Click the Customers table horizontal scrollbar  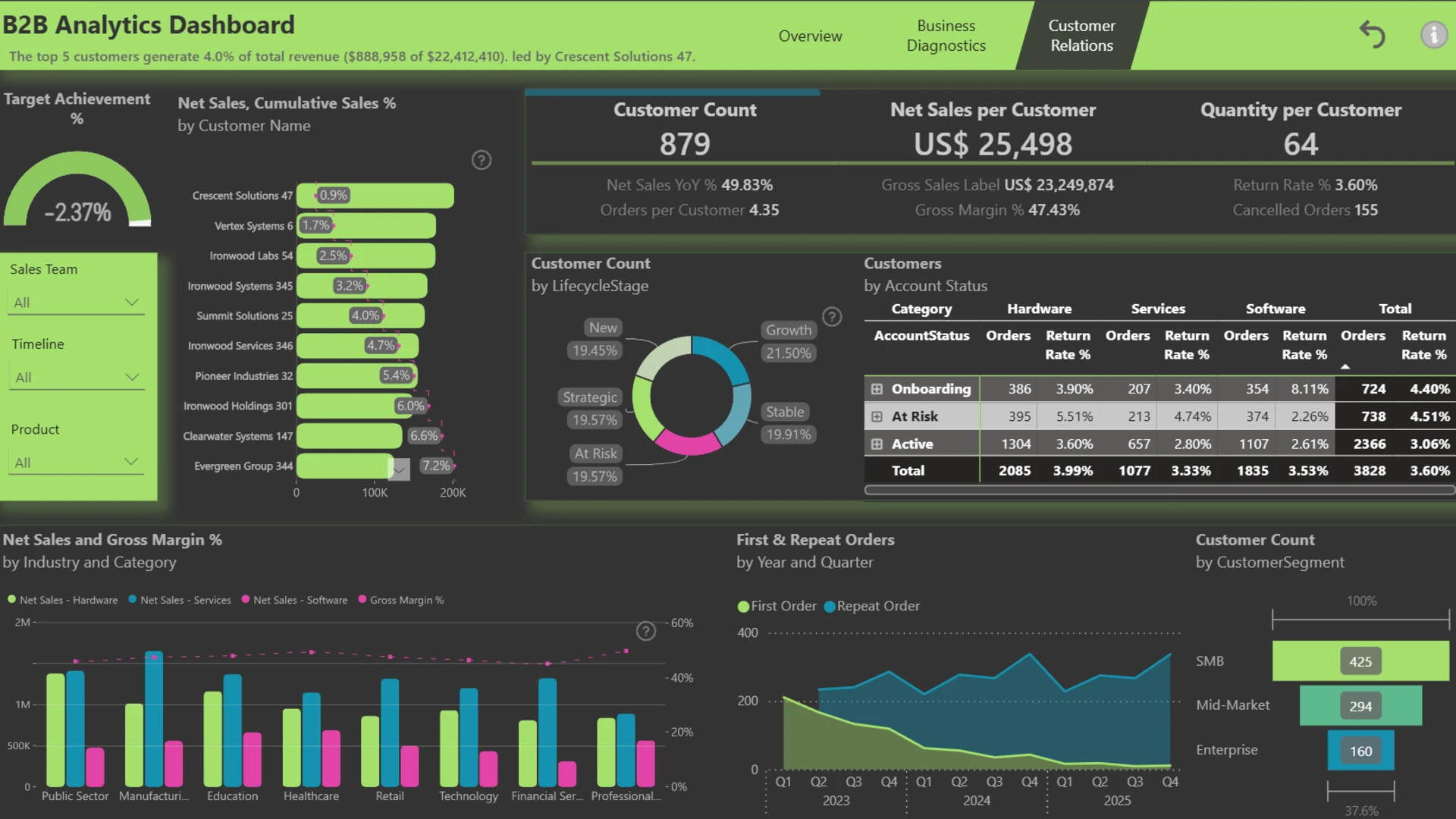tap(1159, 490)
